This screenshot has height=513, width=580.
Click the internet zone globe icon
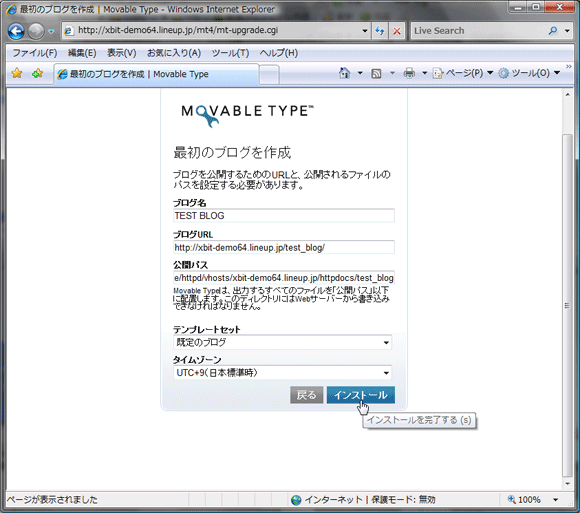pos(296,500)
